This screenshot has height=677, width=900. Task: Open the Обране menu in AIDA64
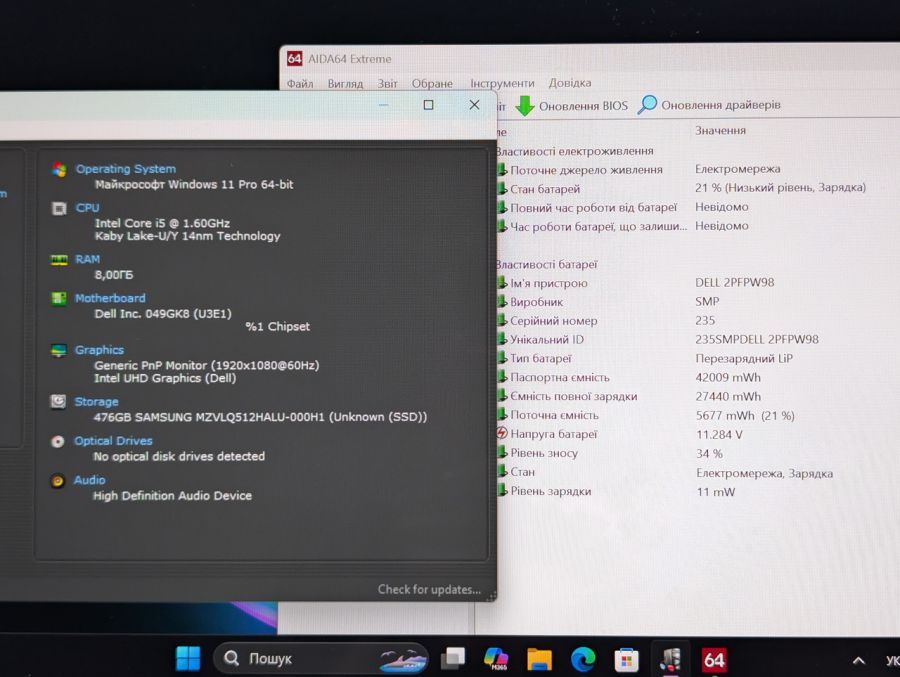click(432, 84)
